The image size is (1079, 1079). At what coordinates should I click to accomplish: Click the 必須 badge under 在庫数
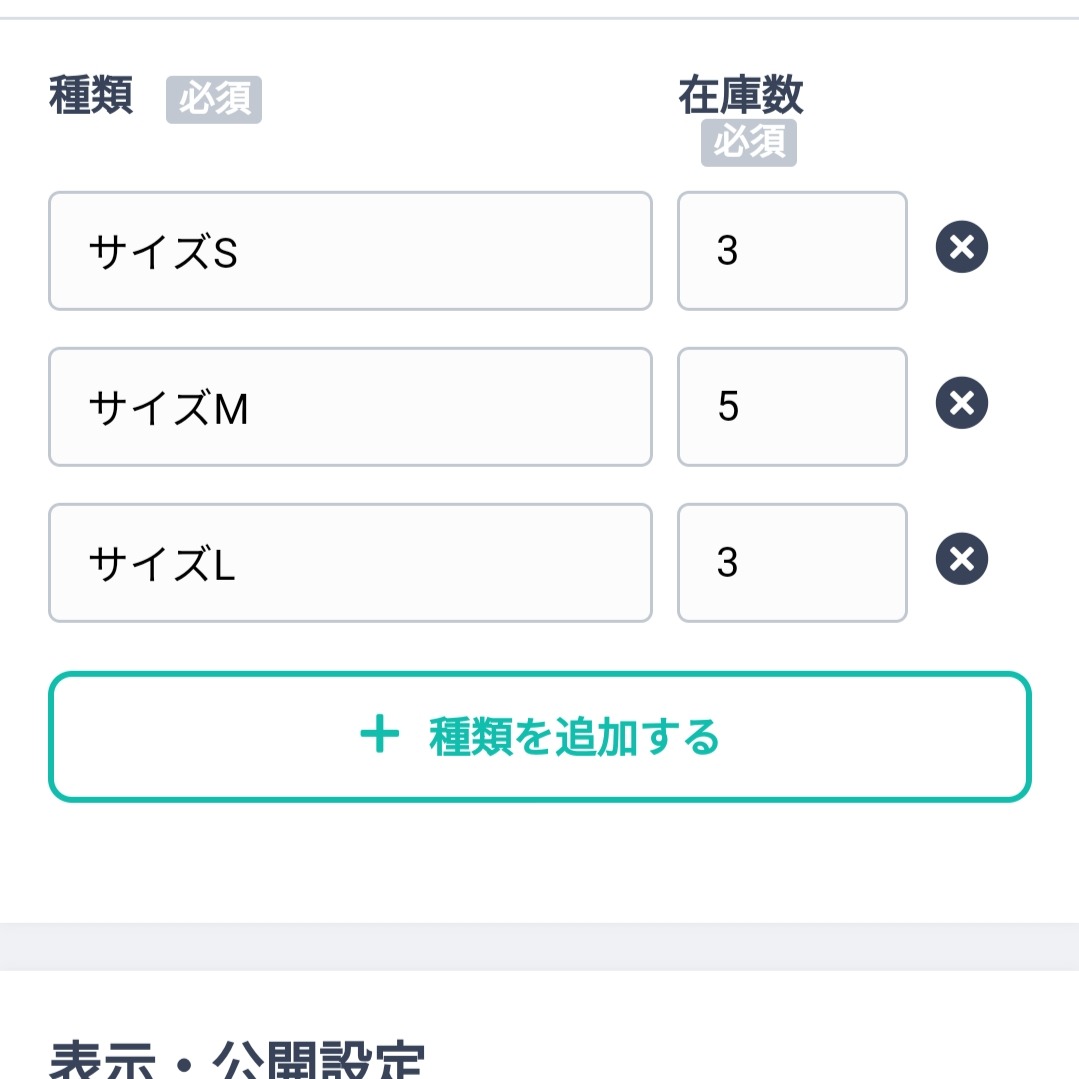[749, 142]
